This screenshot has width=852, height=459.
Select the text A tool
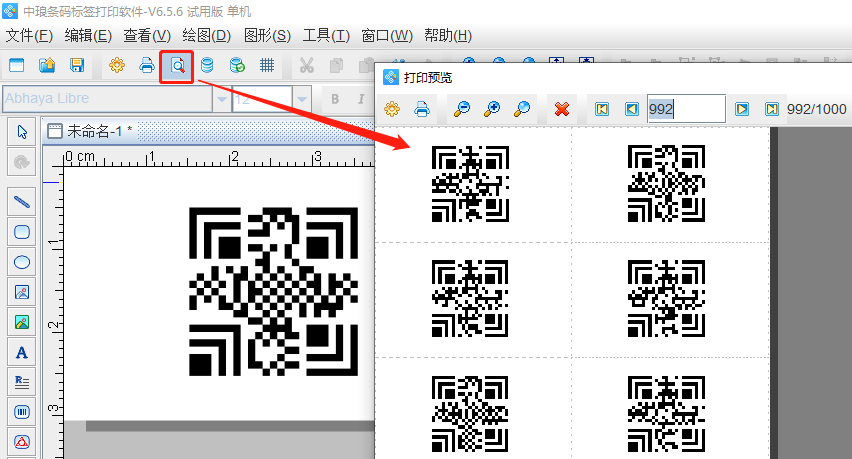tap(22, 353)
